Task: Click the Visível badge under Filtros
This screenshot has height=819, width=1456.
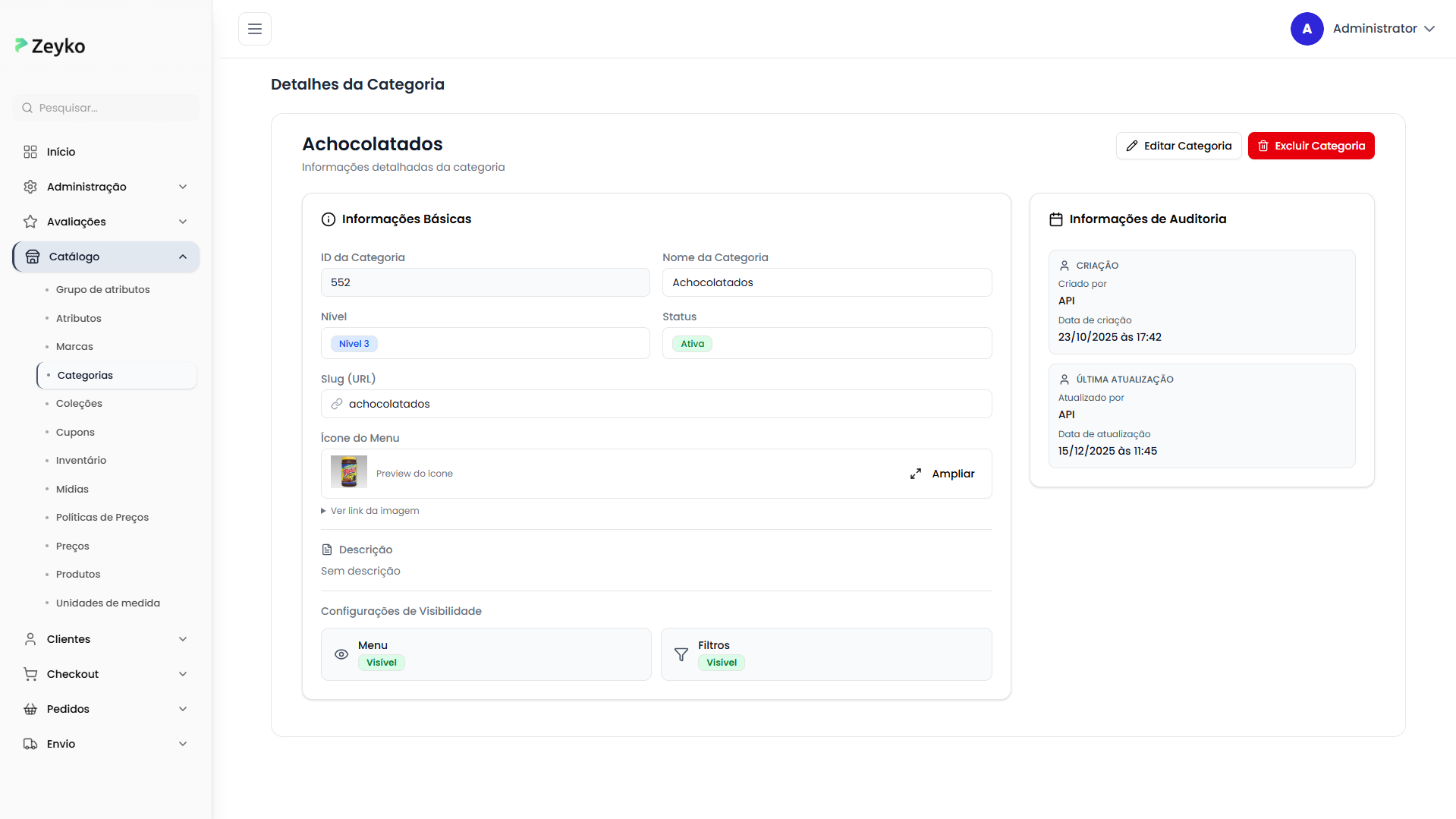Action: (x=722, y=663)
